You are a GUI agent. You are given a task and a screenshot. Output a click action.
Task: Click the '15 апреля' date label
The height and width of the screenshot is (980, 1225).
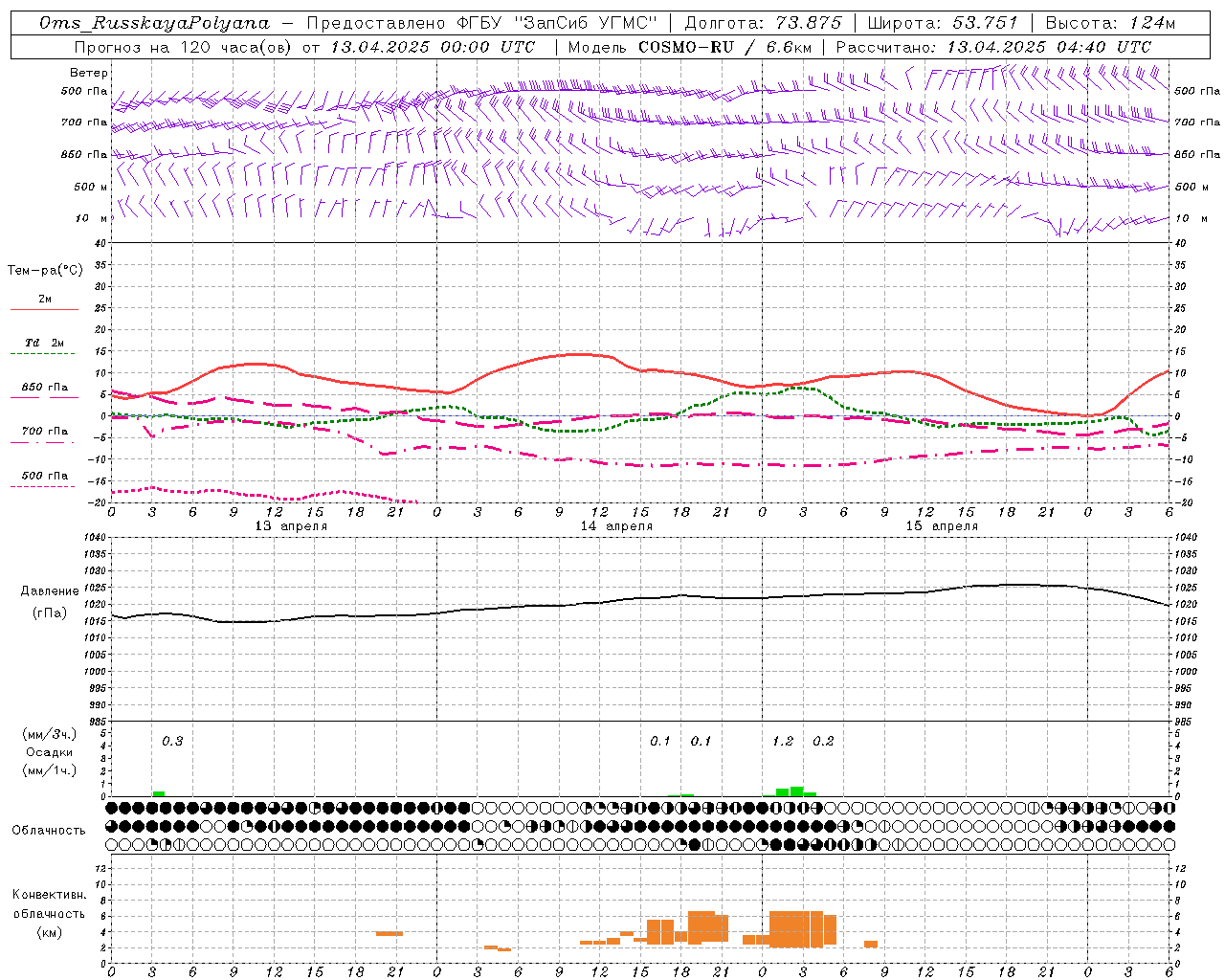tap(942, 526)
